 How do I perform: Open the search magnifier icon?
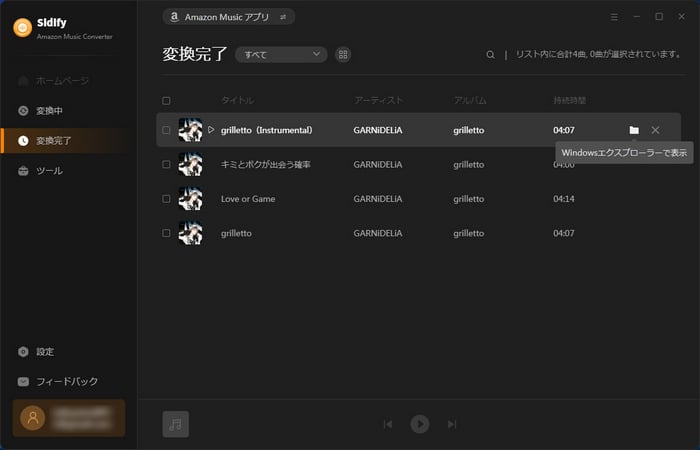[x=490, y=54]
